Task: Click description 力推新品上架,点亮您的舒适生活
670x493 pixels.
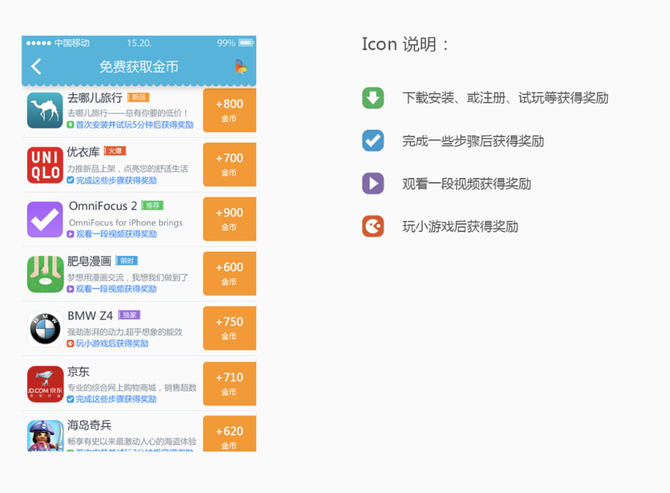Action: point(128,168)
